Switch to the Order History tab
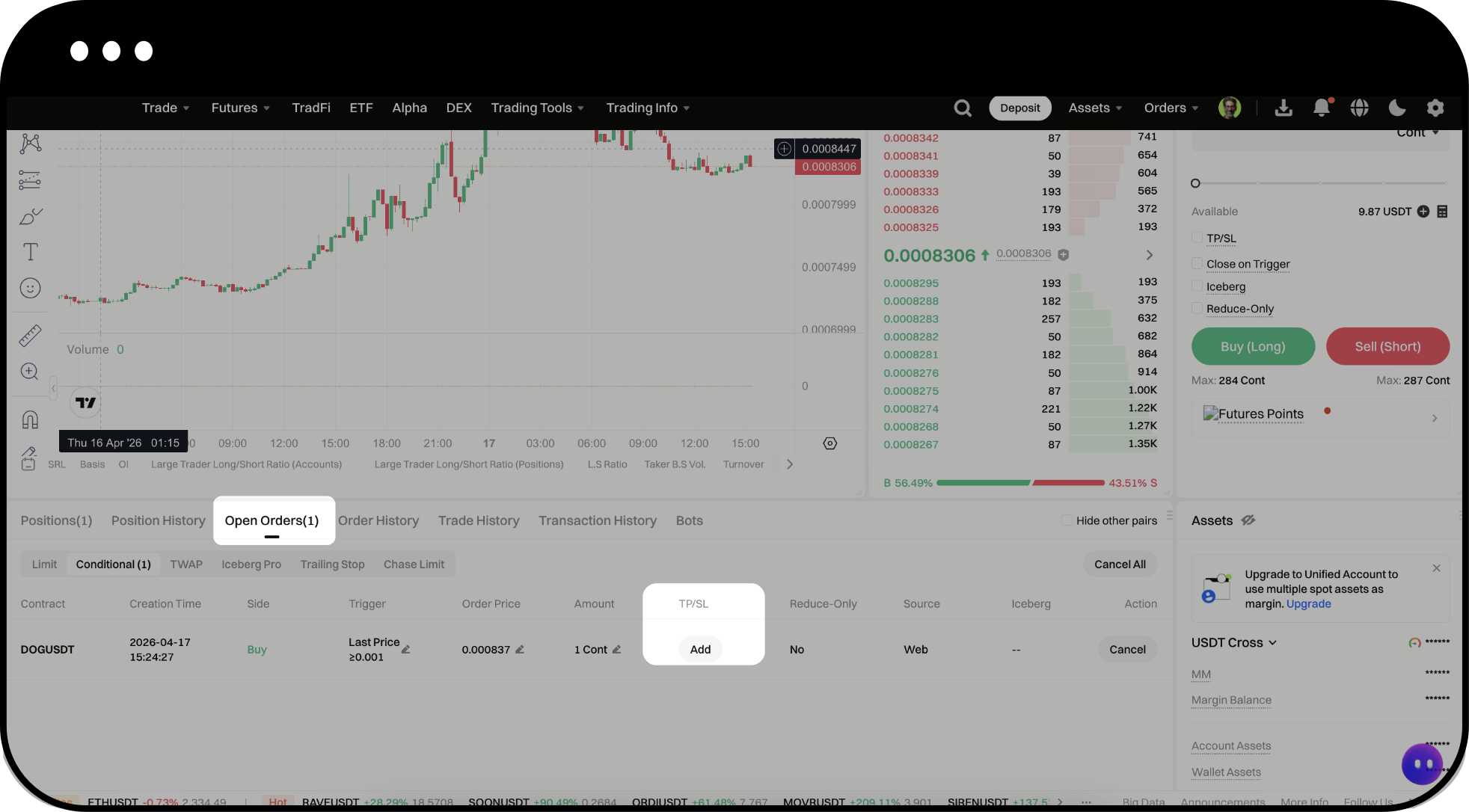 (x=378, y=520)
